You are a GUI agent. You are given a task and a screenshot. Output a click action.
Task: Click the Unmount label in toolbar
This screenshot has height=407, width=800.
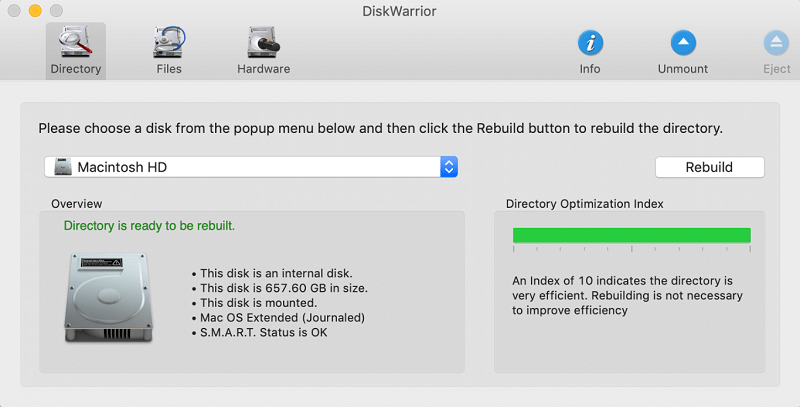(682, 69)
